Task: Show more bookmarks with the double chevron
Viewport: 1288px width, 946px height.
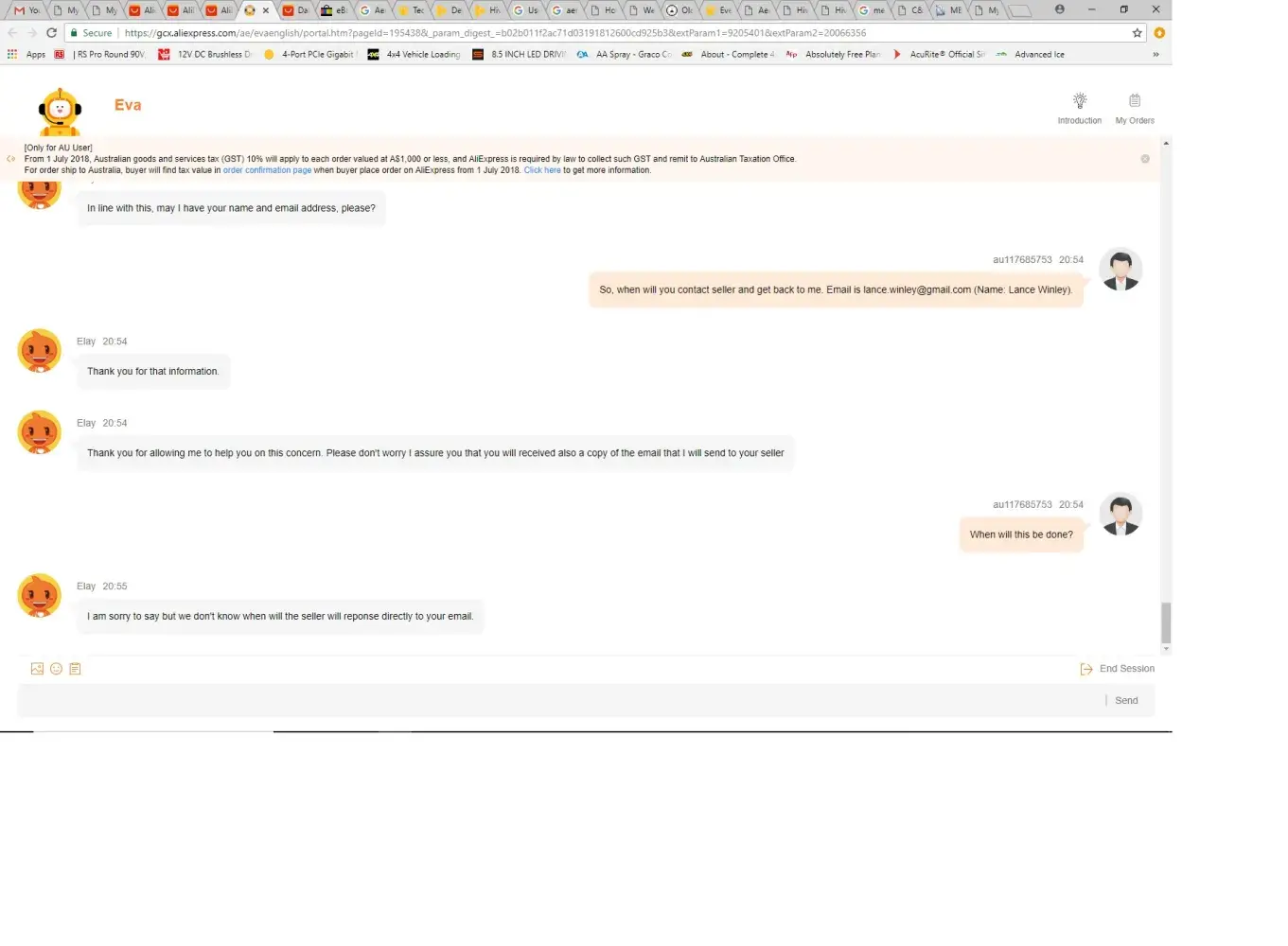Action: 1156,54
